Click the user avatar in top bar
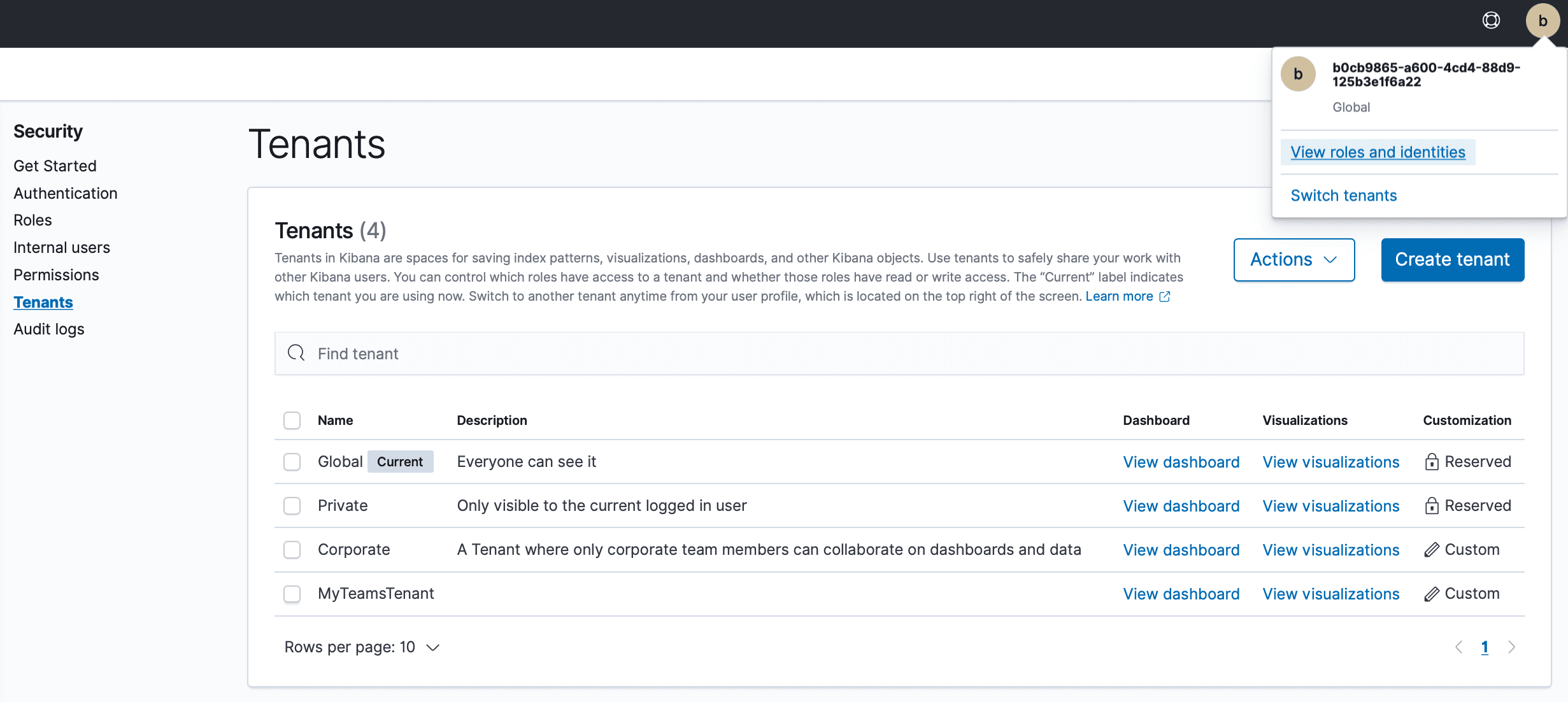The height and width of the screenshot is (702, 1568). coord(1543,21)
